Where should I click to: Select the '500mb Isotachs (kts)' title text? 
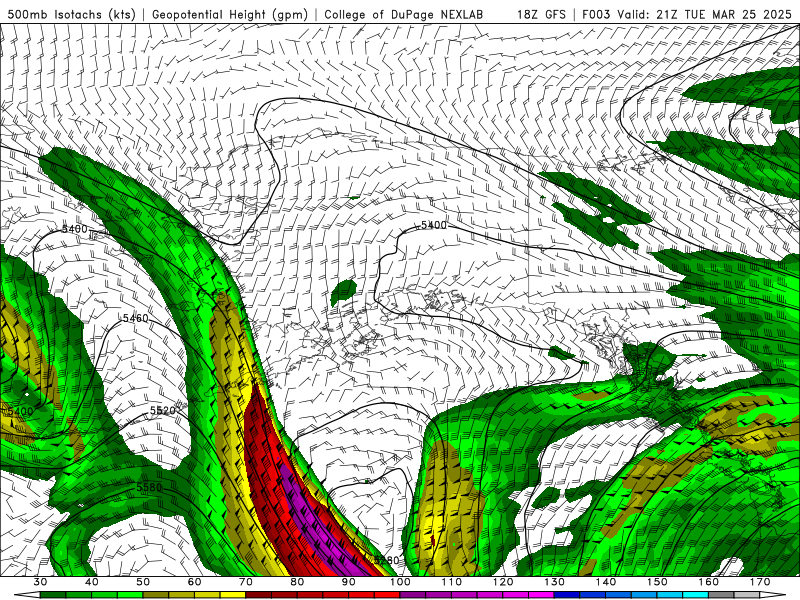72,14
